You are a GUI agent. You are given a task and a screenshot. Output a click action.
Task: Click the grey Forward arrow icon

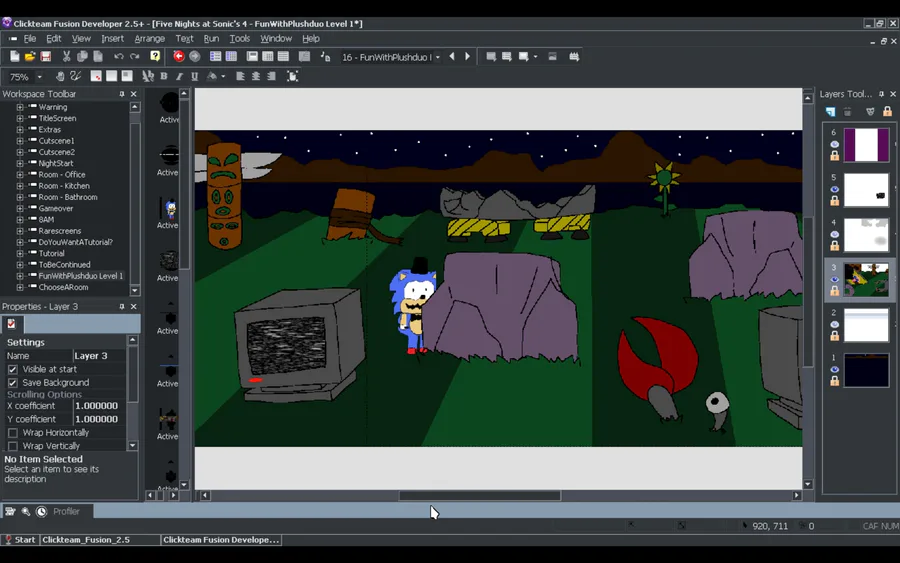point(195,56)
